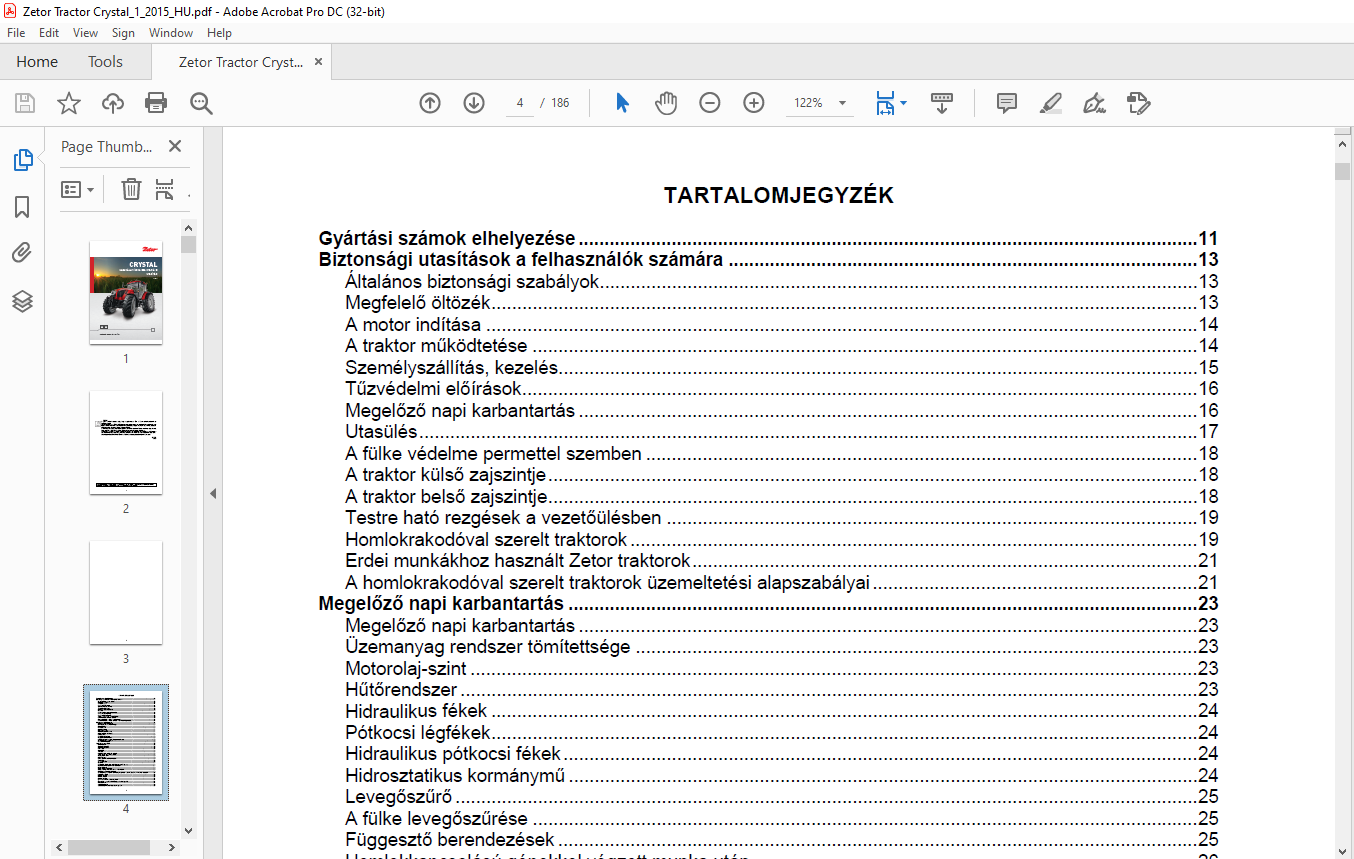Click the scrolling mode keyboard icon
Viewport: 1354px width, 859px height.
pos(941,103)
